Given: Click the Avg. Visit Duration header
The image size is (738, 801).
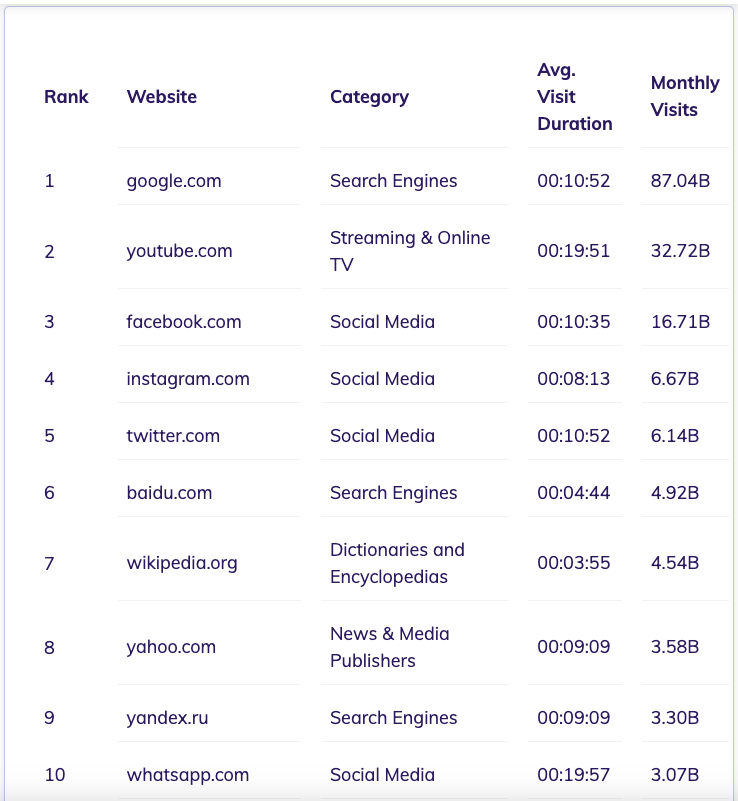Looking at the screenshot, I should [x=575, y=97].
